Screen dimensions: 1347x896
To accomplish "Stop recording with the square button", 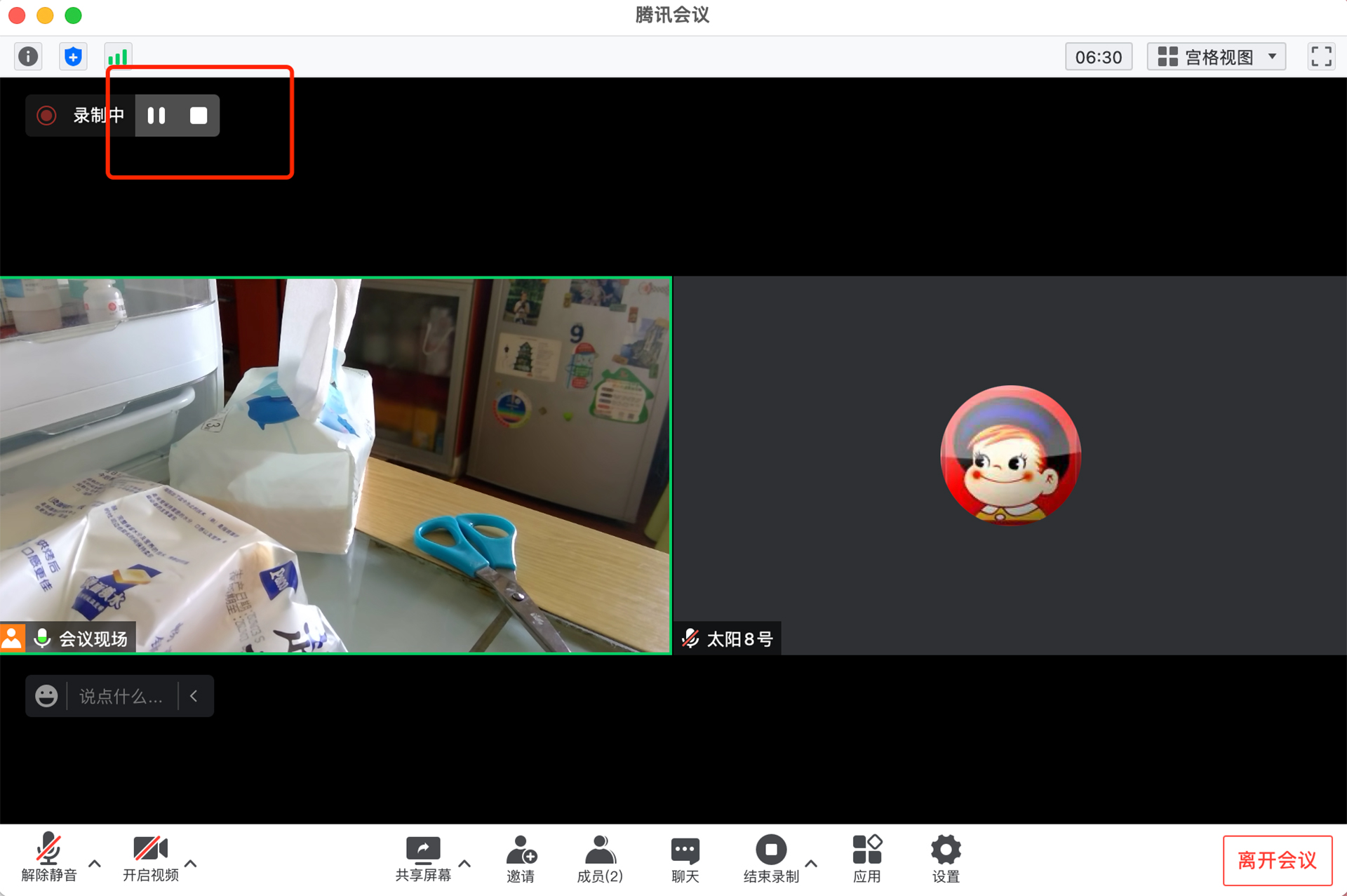I will click(199, 116).
